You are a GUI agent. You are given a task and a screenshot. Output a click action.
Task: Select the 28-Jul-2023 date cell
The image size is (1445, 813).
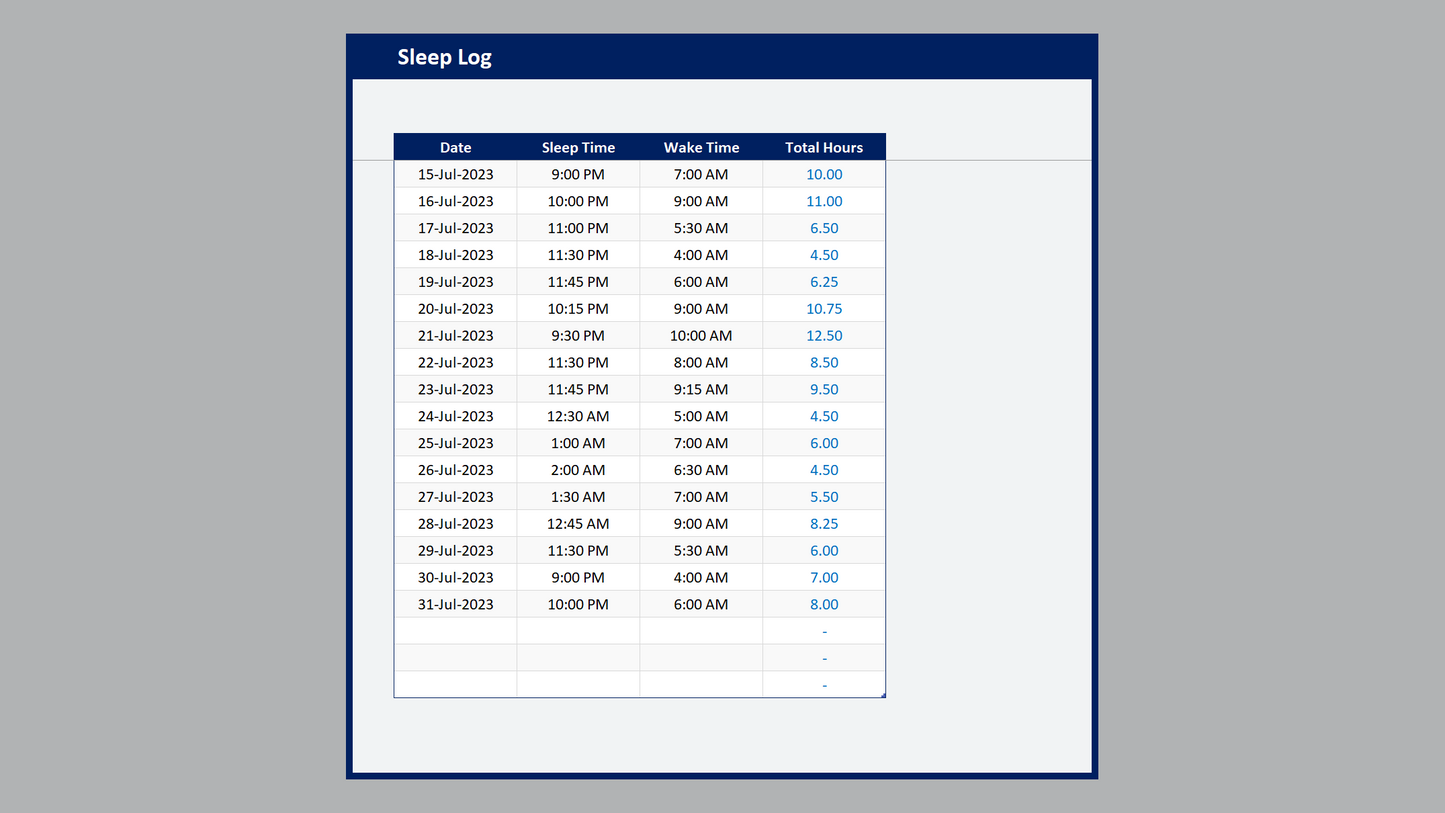[455, 524]
